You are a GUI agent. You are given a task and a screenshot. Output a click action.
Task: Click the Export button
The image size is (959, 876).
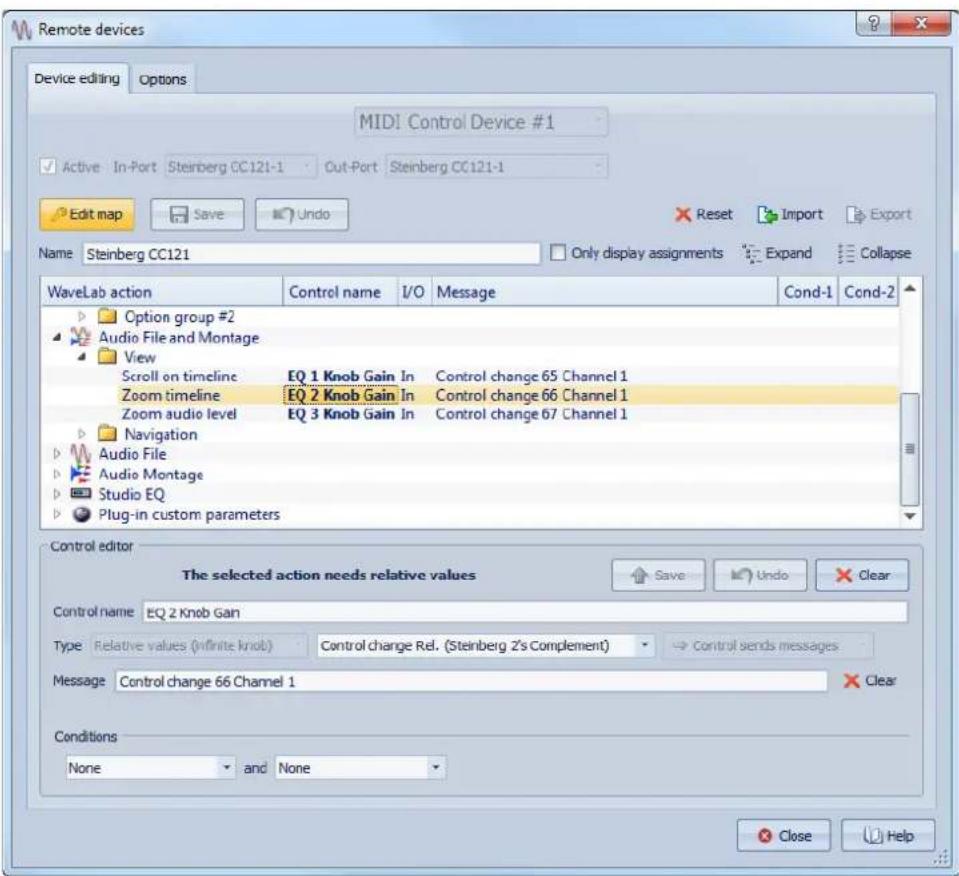tap(879, 215)
